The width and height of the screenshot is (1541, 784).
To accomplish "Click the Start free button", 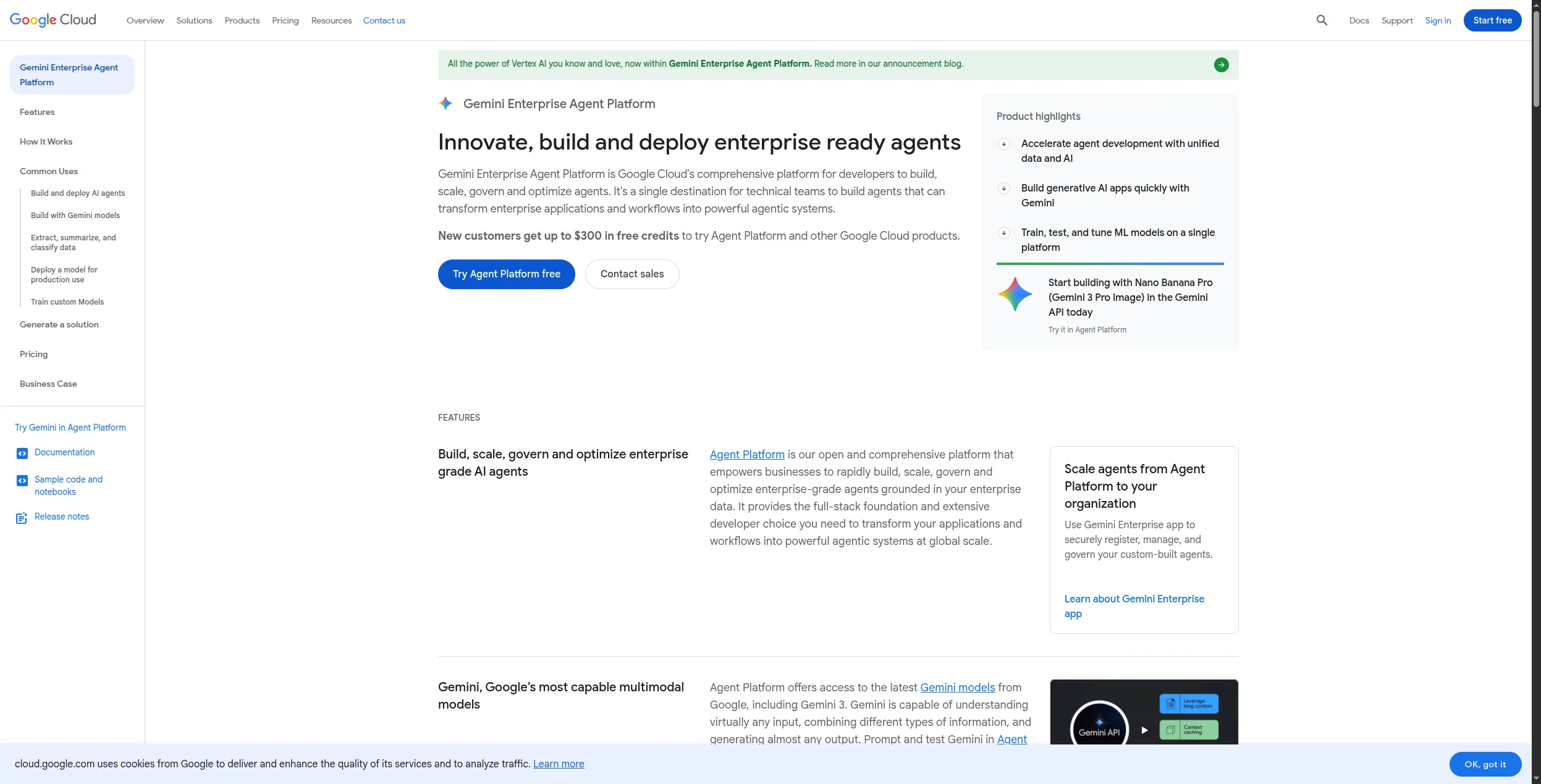I will [x=1492, y=20].
